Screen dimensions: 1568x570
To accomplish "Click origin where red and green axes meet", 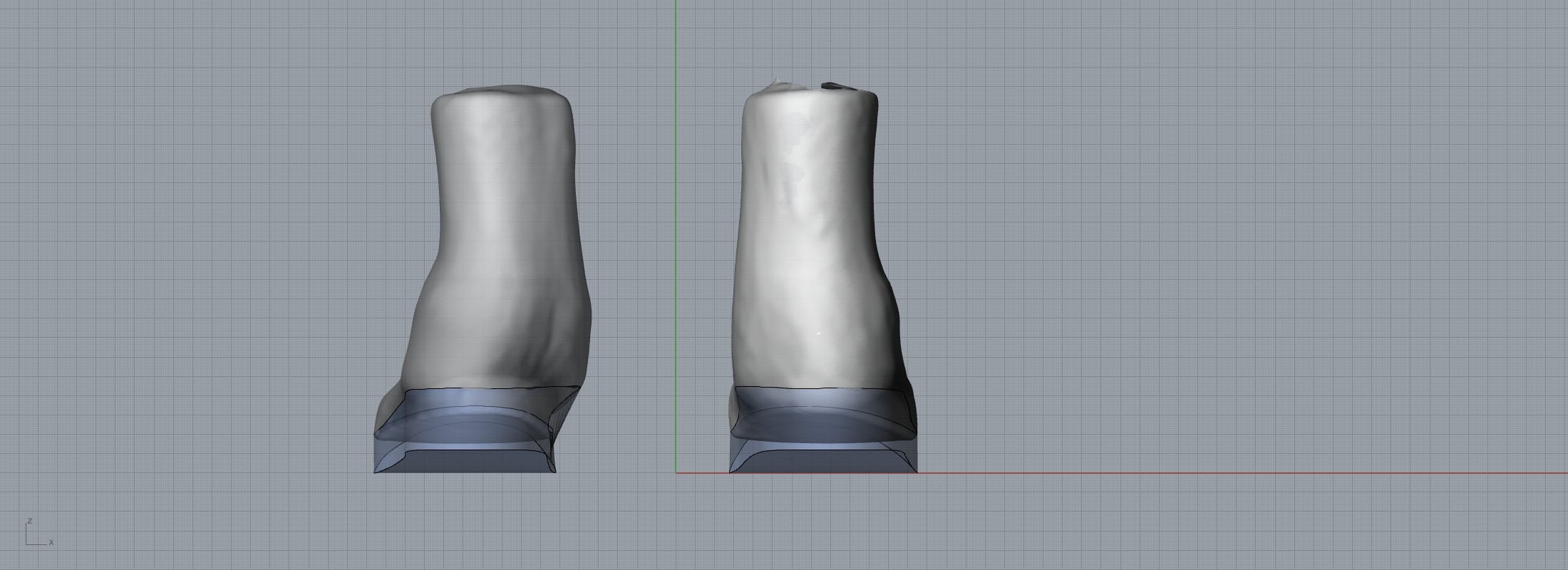I will (x=676, y=472).
